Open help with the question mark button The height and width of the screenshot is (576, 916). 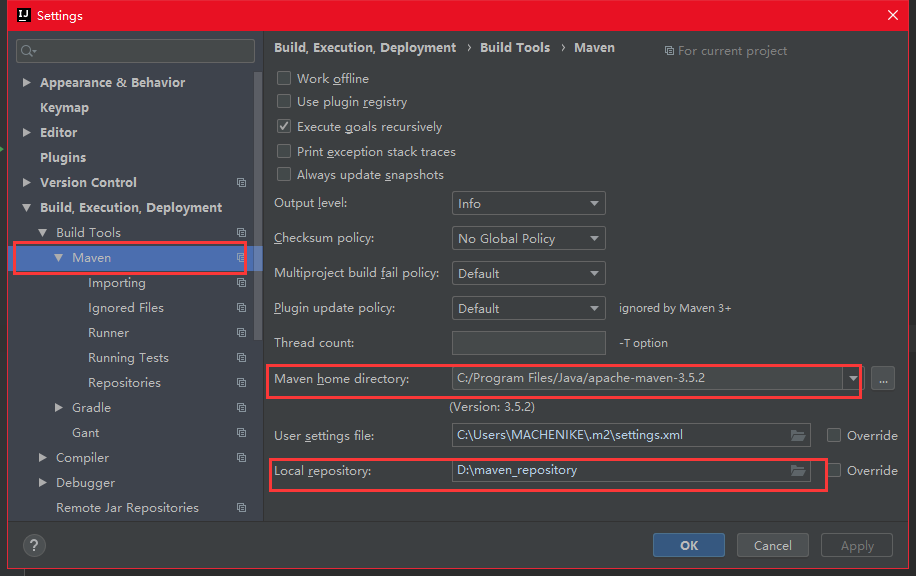34,546
